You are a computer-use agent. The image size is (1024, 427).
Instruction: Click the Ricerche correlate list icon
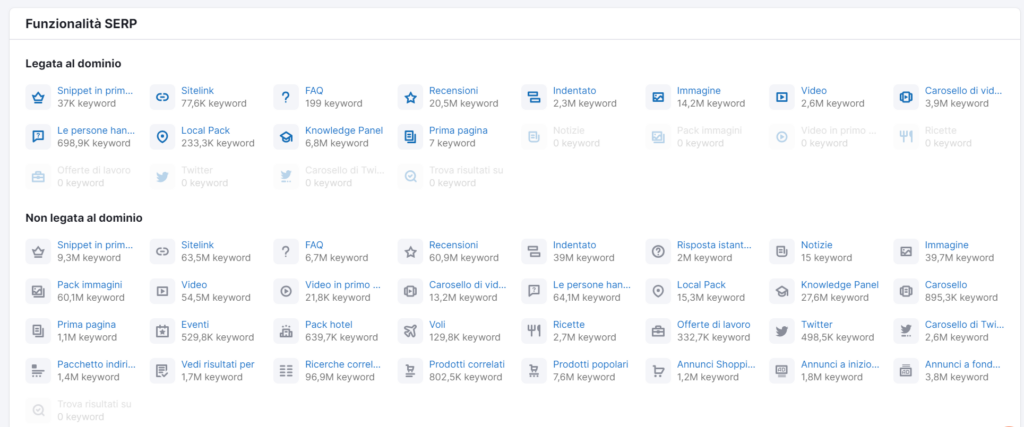tap(286, 371)
